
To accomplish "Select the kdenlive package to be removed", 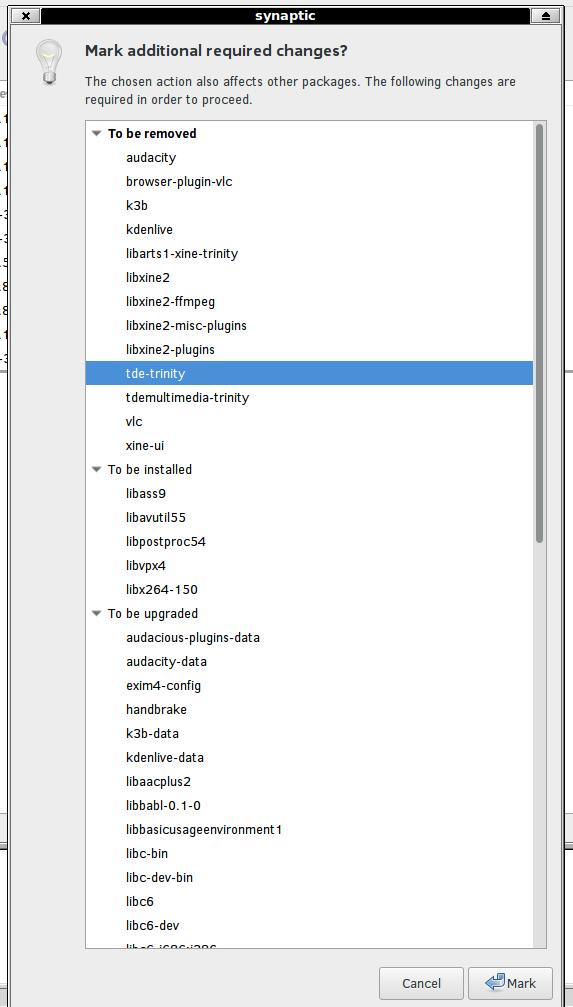I will coord(309,229).
